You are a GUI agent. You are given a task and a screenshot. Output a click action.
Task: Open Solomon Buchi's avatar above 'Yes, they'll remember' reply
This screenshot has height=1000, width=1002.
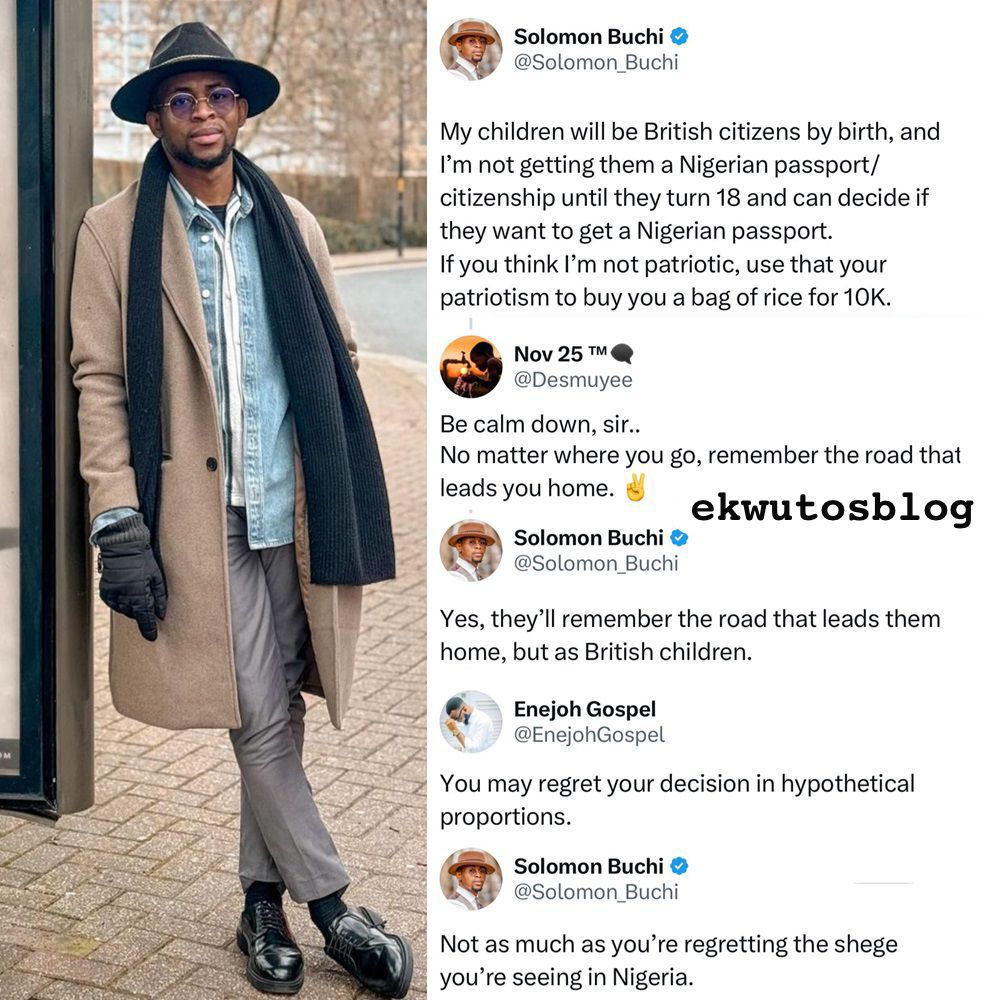(471, 551)
